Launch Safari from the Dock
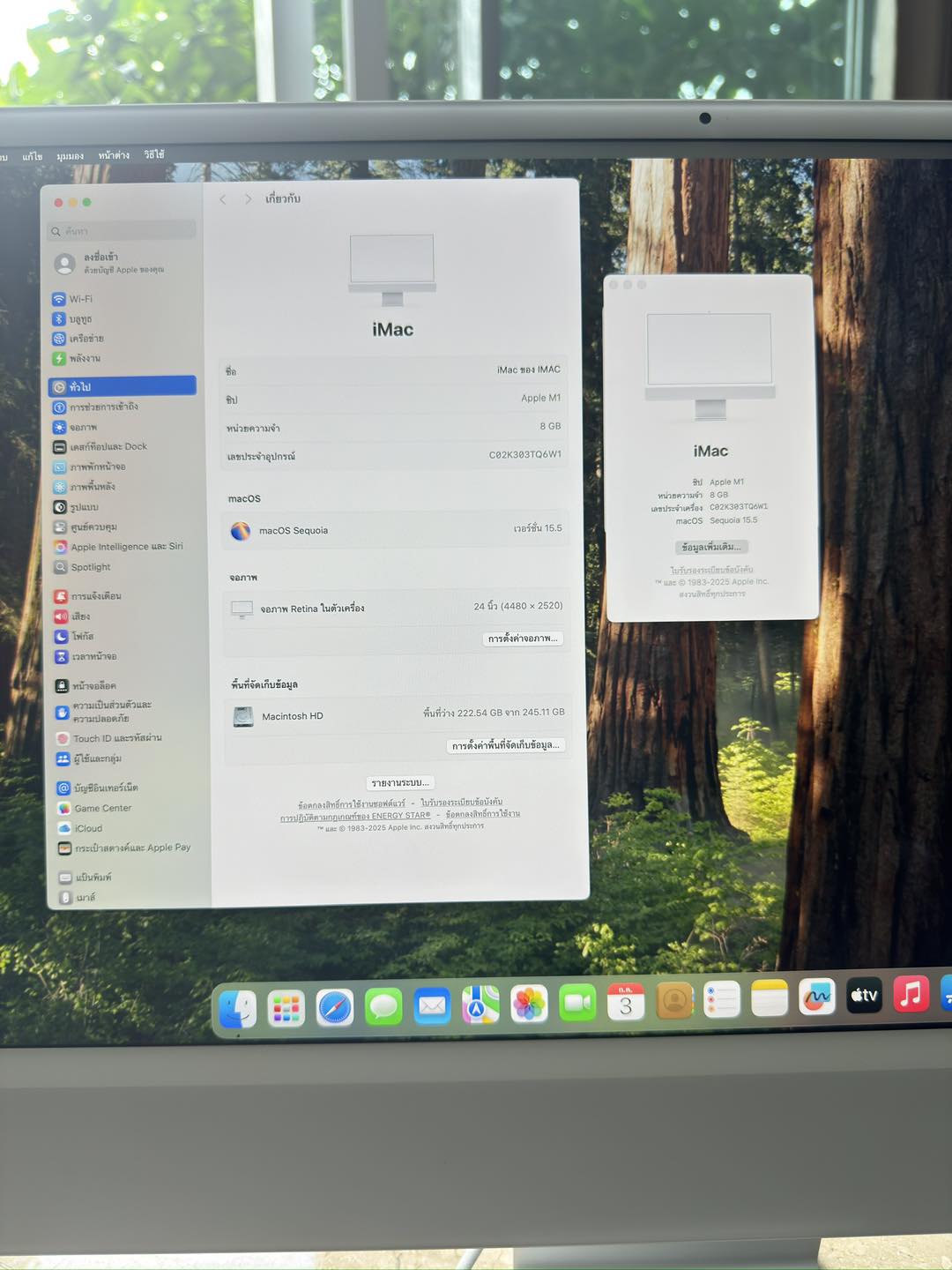This screenshot has height=1270, width=952. tap(335, 1007)
